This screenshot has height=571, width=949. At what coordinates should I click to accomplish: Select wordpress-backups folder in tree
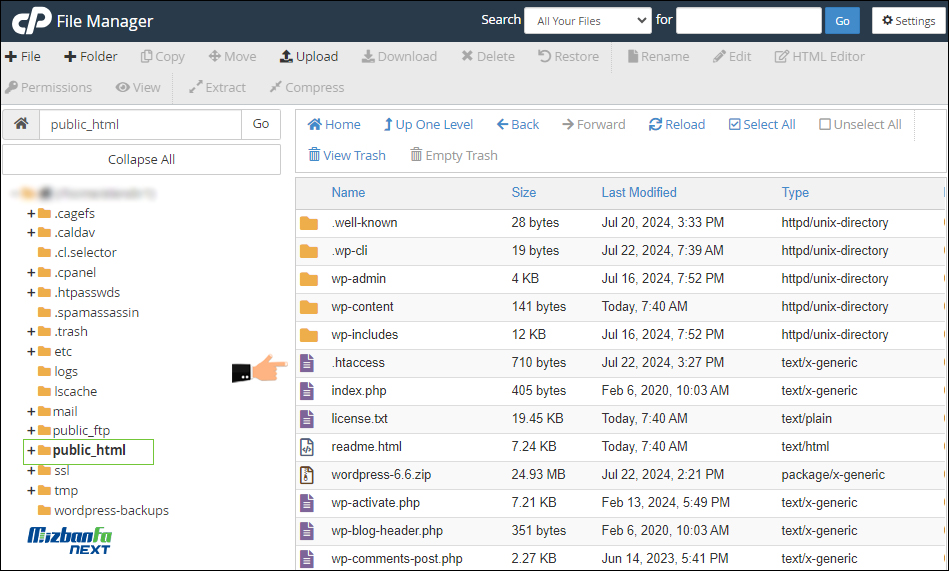pyautogui.click(x=103, y=510)
